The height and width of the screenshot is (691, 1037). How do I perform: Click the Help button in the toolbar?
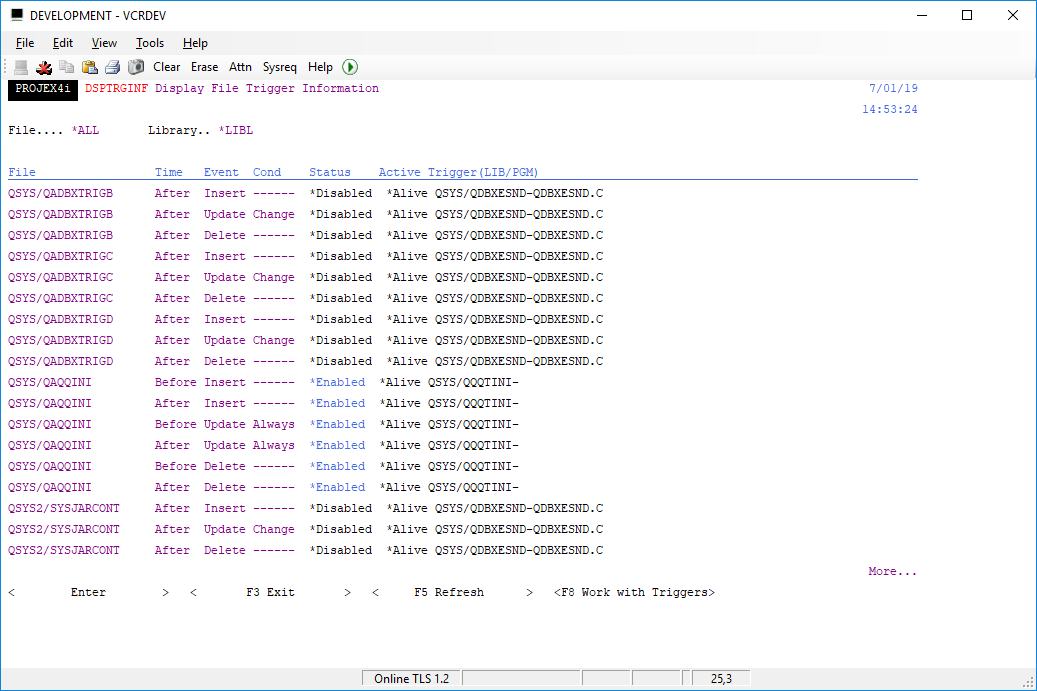[x=320, y=67]
